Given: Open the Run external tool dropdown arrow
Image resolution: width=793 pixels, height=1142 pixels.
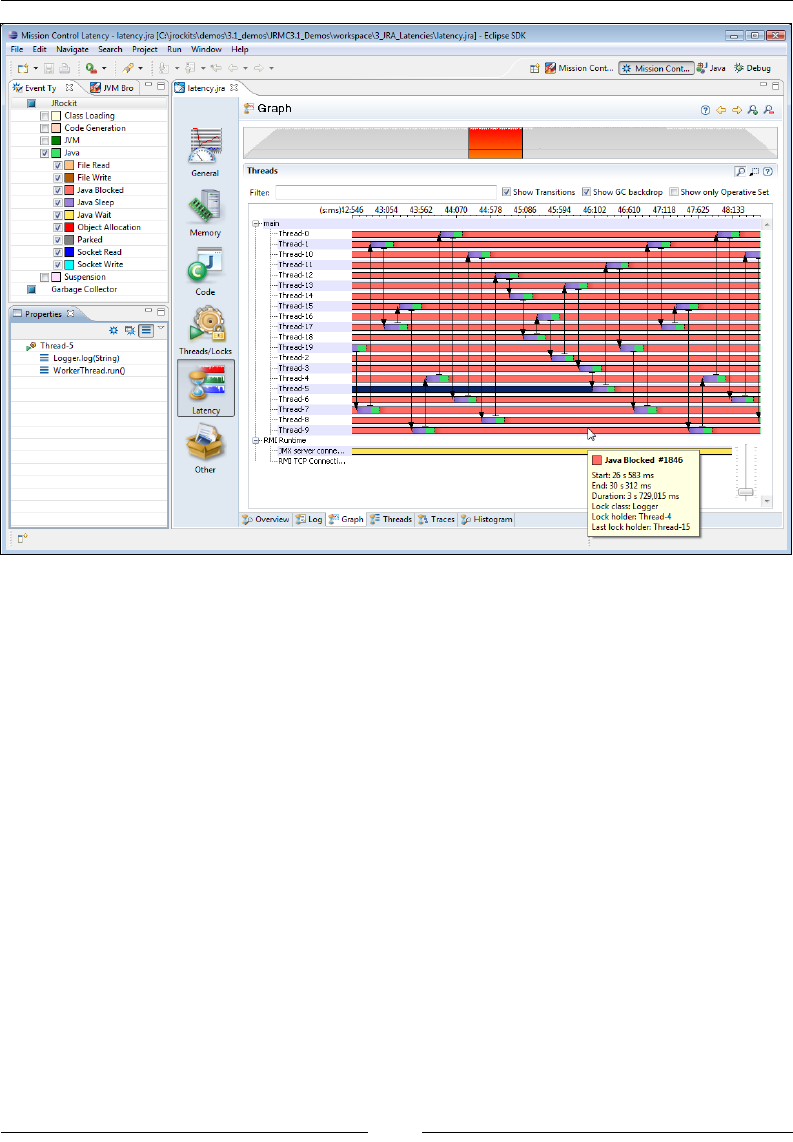Looking at the screenshot, I should [104, 68].
